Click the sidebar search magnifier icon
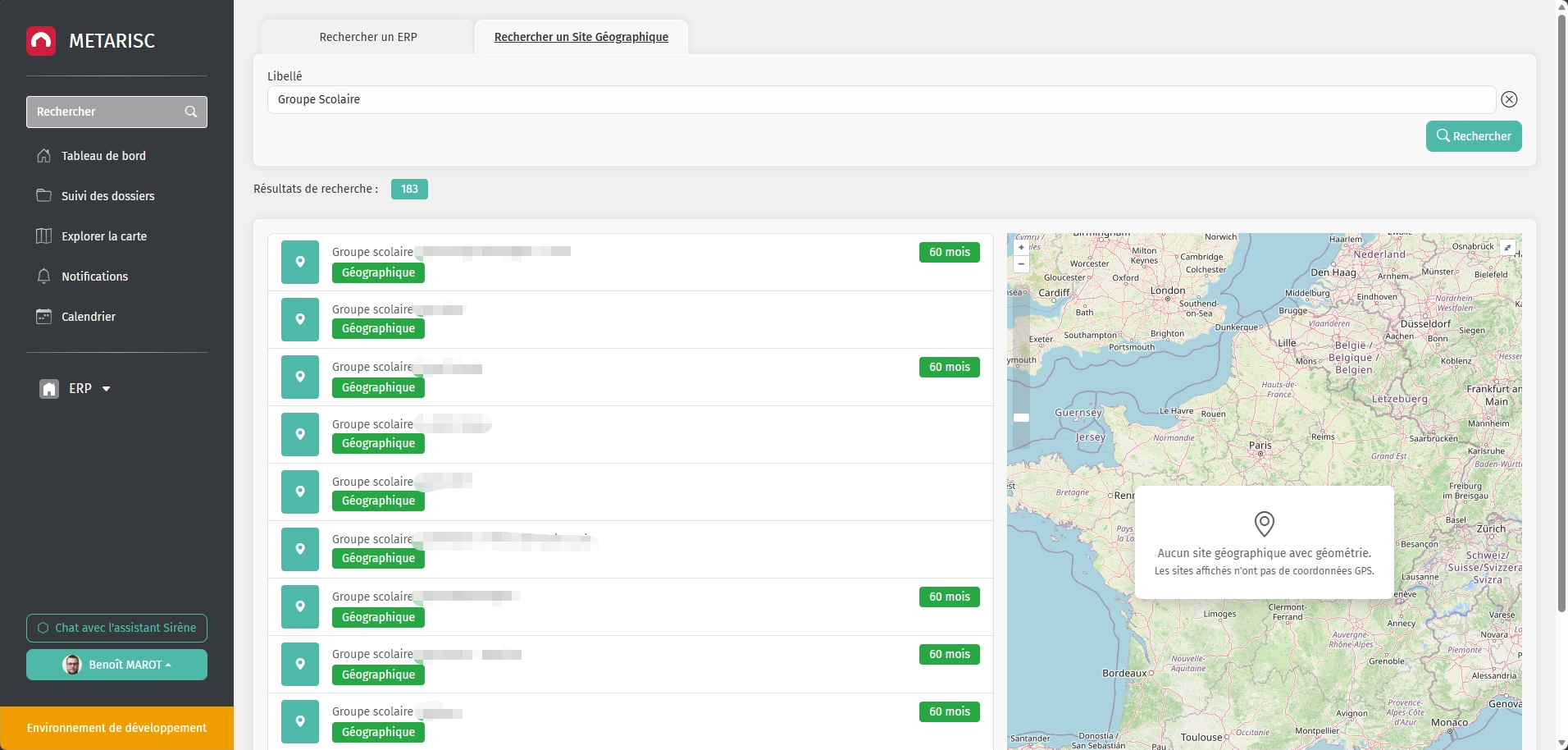This screenshot has width=1568, height=750. coord(189,112)
